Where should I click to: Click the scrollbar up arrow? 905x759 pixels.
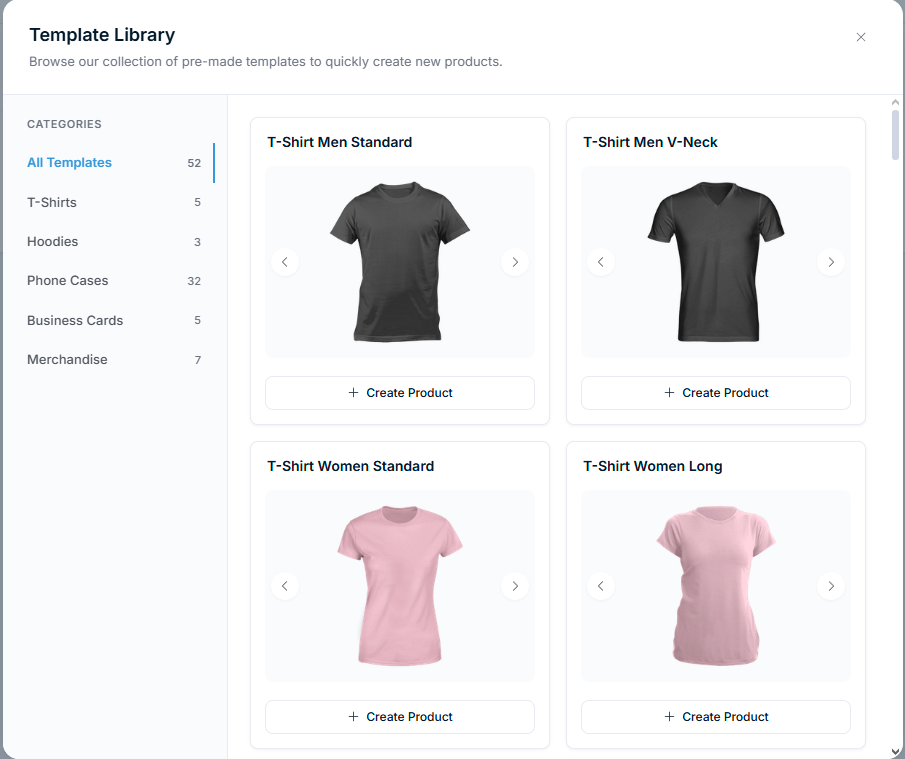pyautogui.click(x=895, y=102)
